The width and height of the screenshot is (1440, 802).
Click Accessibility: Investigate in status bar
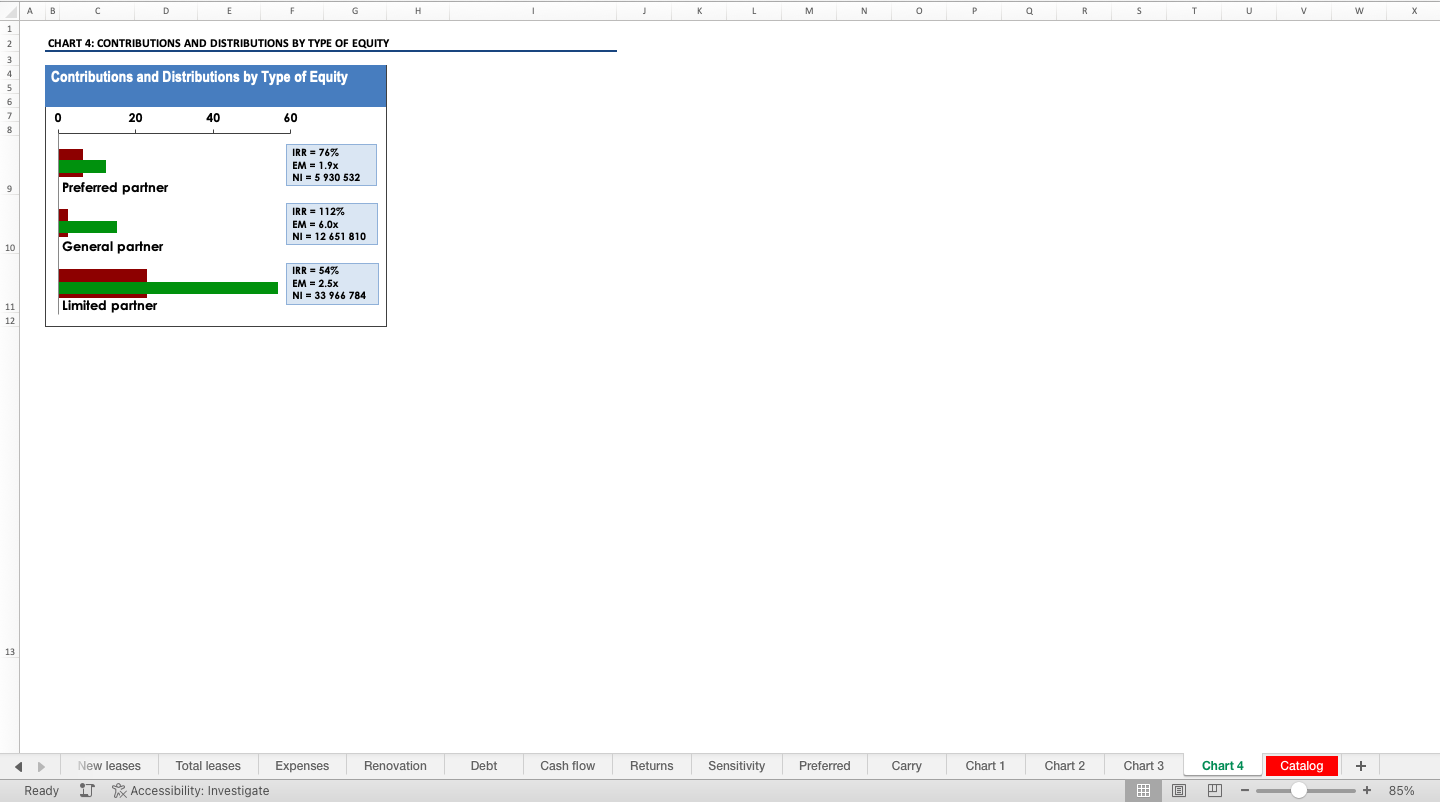click(x=190, y=790)
